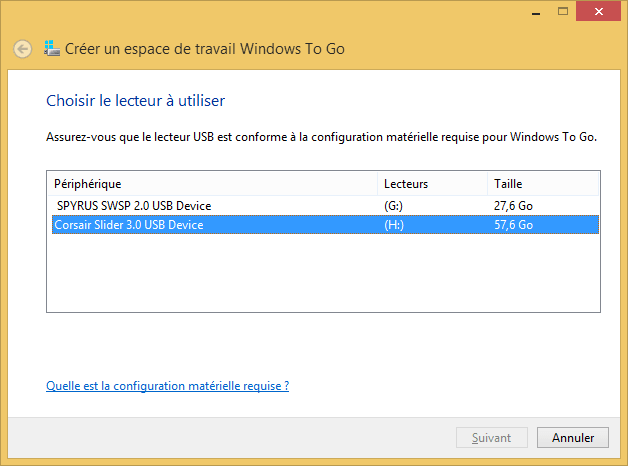Click the back arrow button
This screenshot has height=466, width=628.
[x=22, y=48]
